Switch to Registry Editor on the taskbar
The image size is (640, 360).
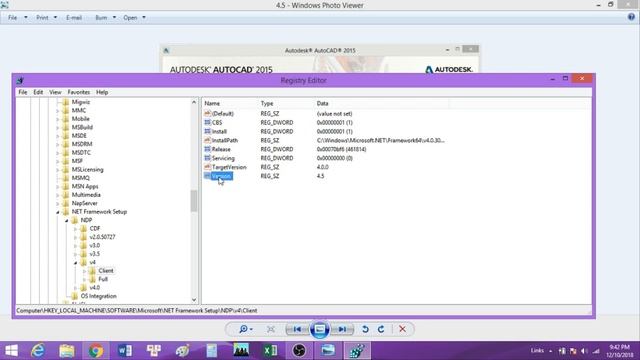357,351
